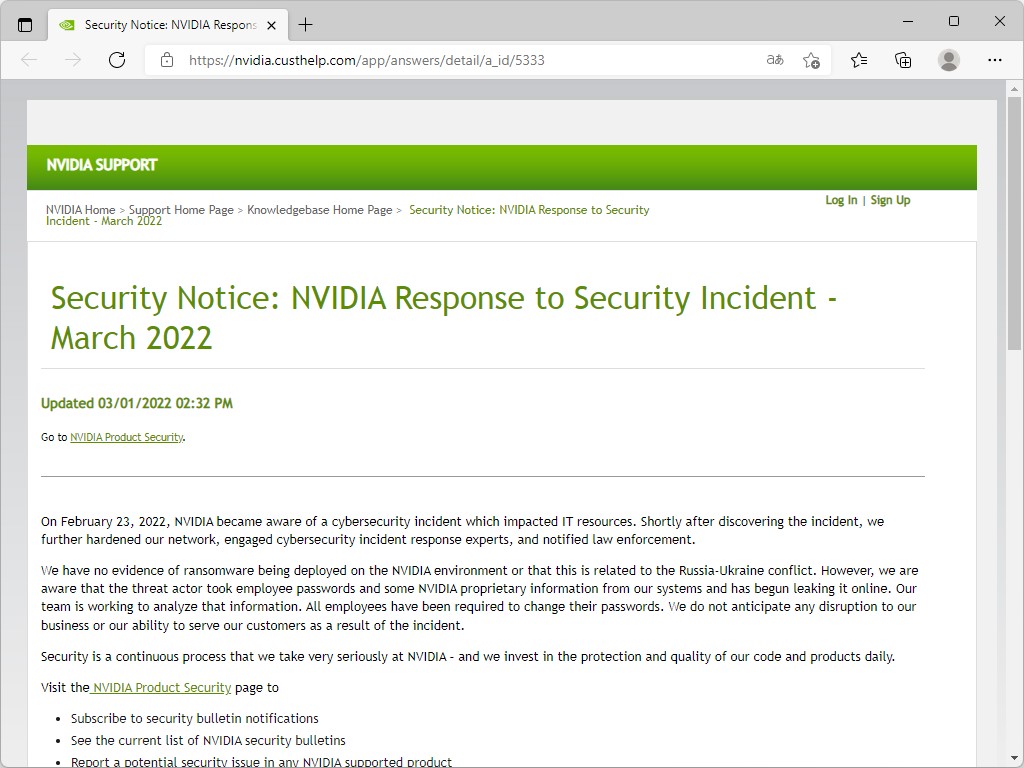Click the Sign Up link
This screenshot has width=1024, height=768.
(x=890, y=200)
